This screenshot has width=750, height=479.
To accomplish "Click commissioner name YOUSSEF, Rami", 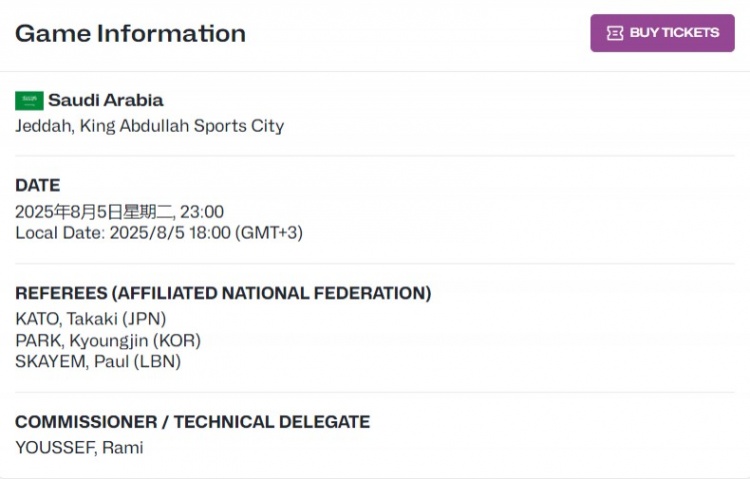I will tap(79, 447).
